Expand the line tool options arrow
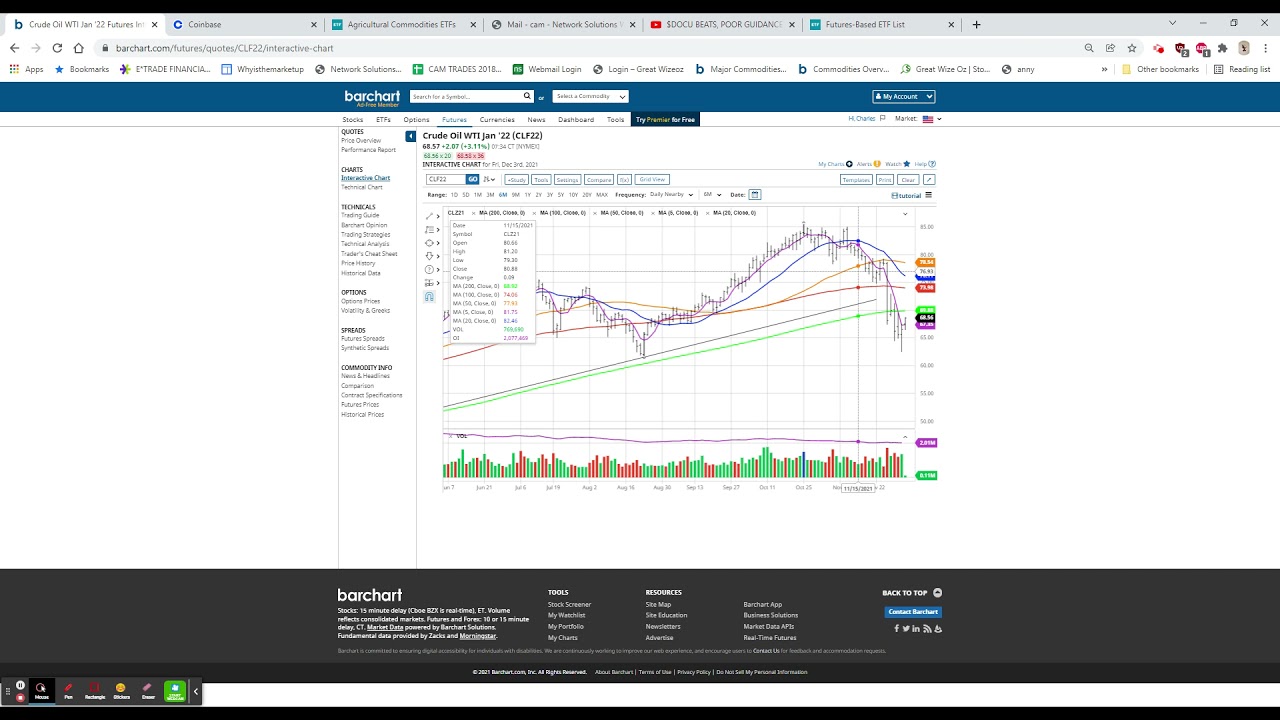Screen dimensions: 1280x720 (439, 216)
